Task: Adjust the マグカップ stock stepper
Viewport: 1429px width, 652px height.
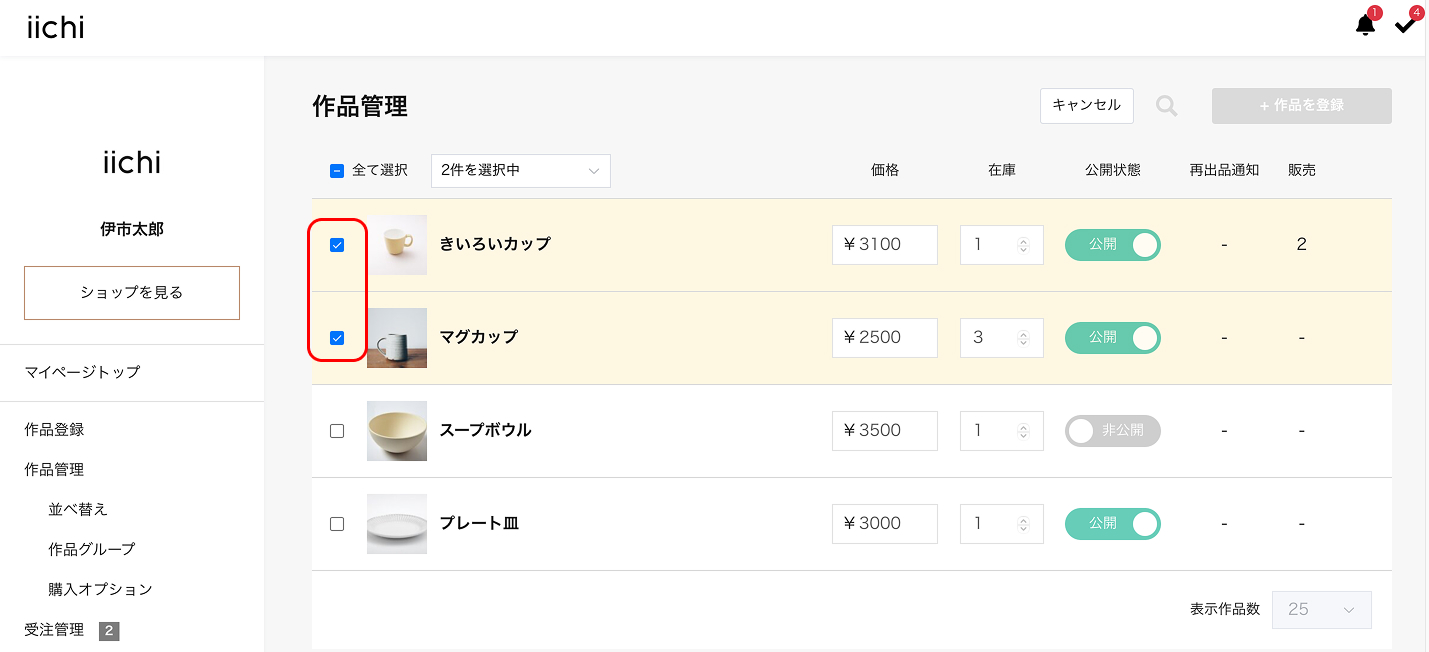Action: click(1023, 338)
